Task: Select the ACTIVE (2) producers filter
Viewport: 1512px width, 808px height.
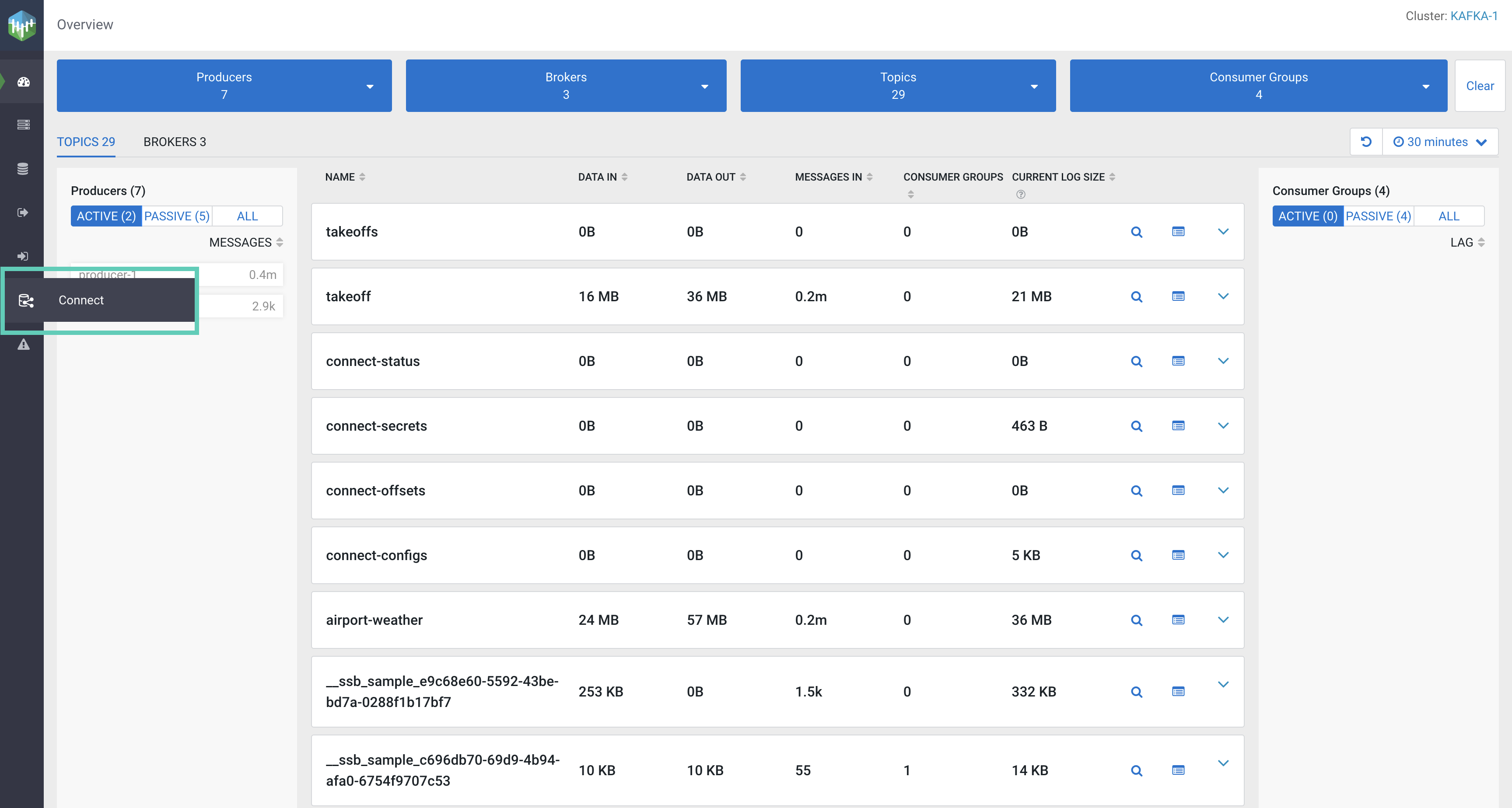Action: [106, 216]
